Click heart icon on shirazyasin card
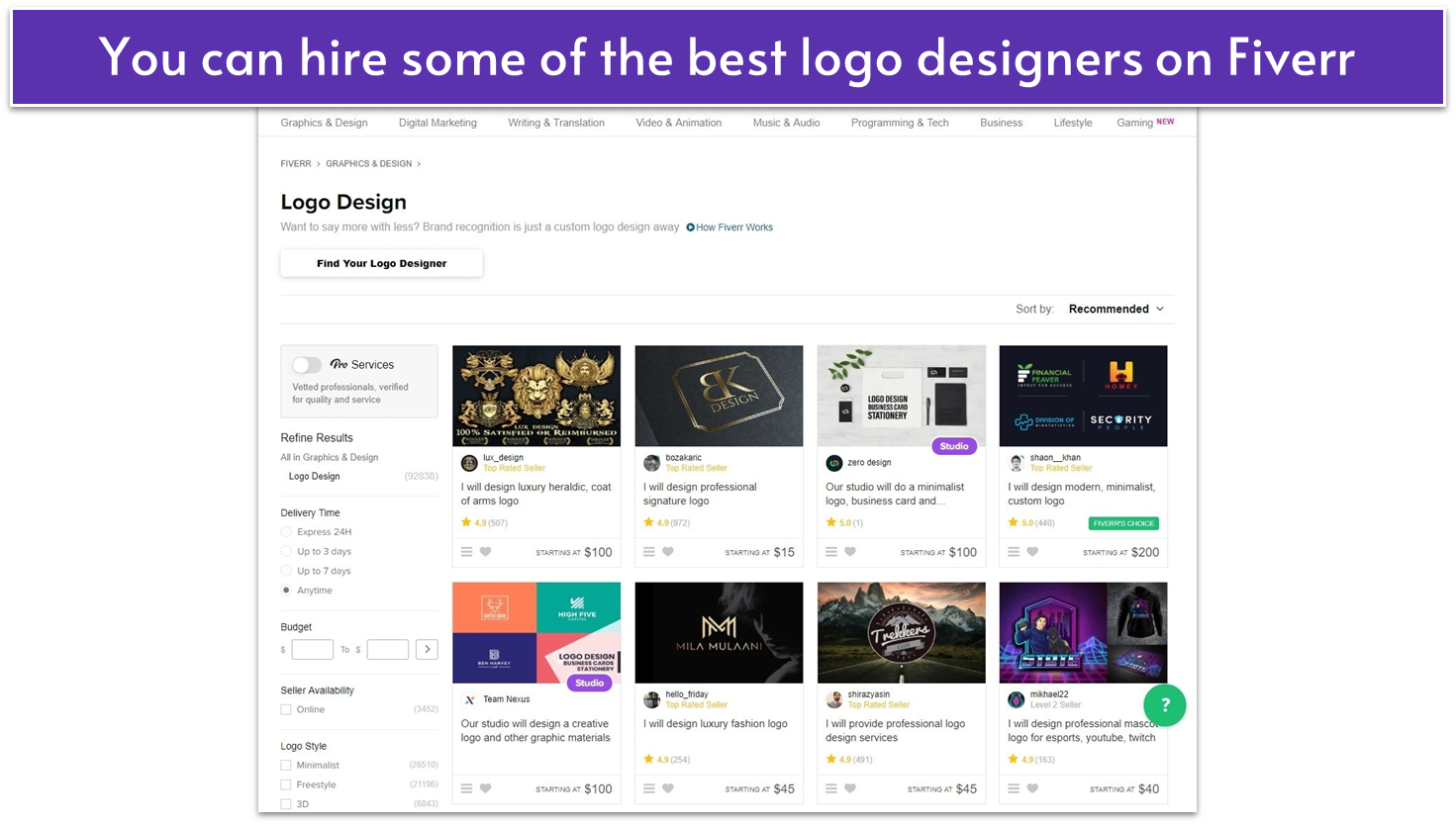1456x825 pixels. click(849, 788)
